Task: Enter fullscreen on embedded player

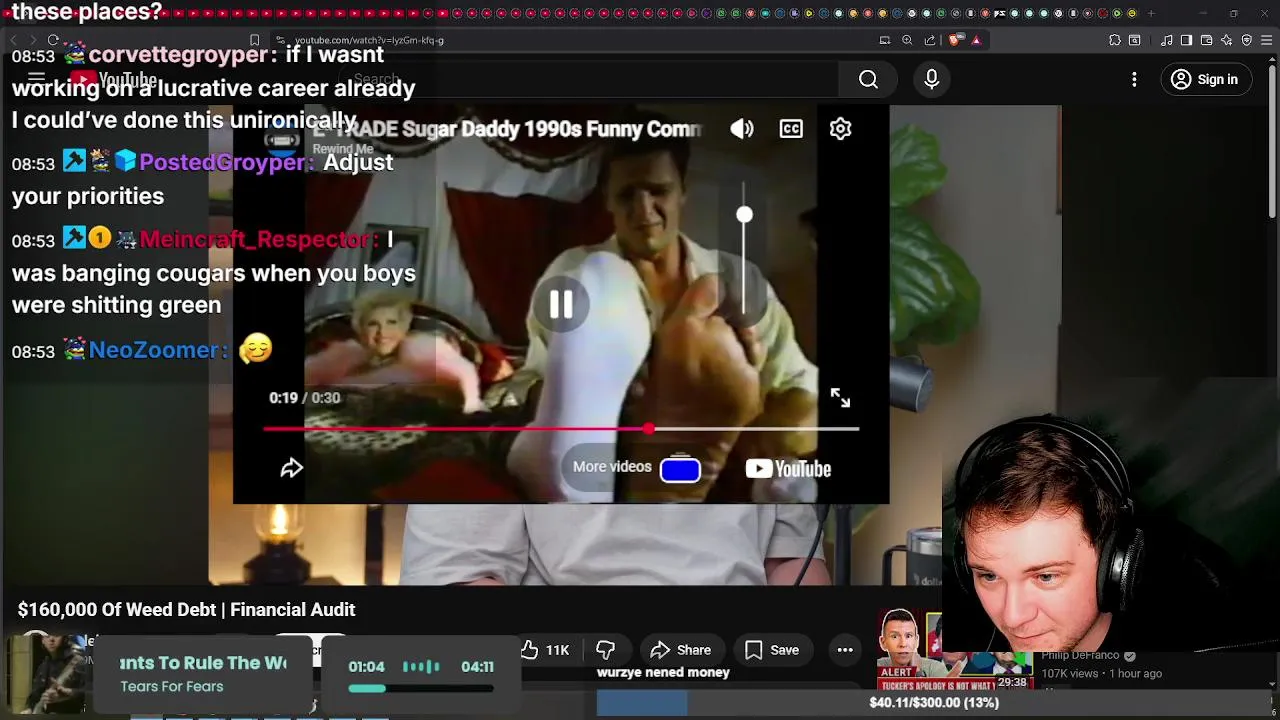Action: click(x=840, y=398)
